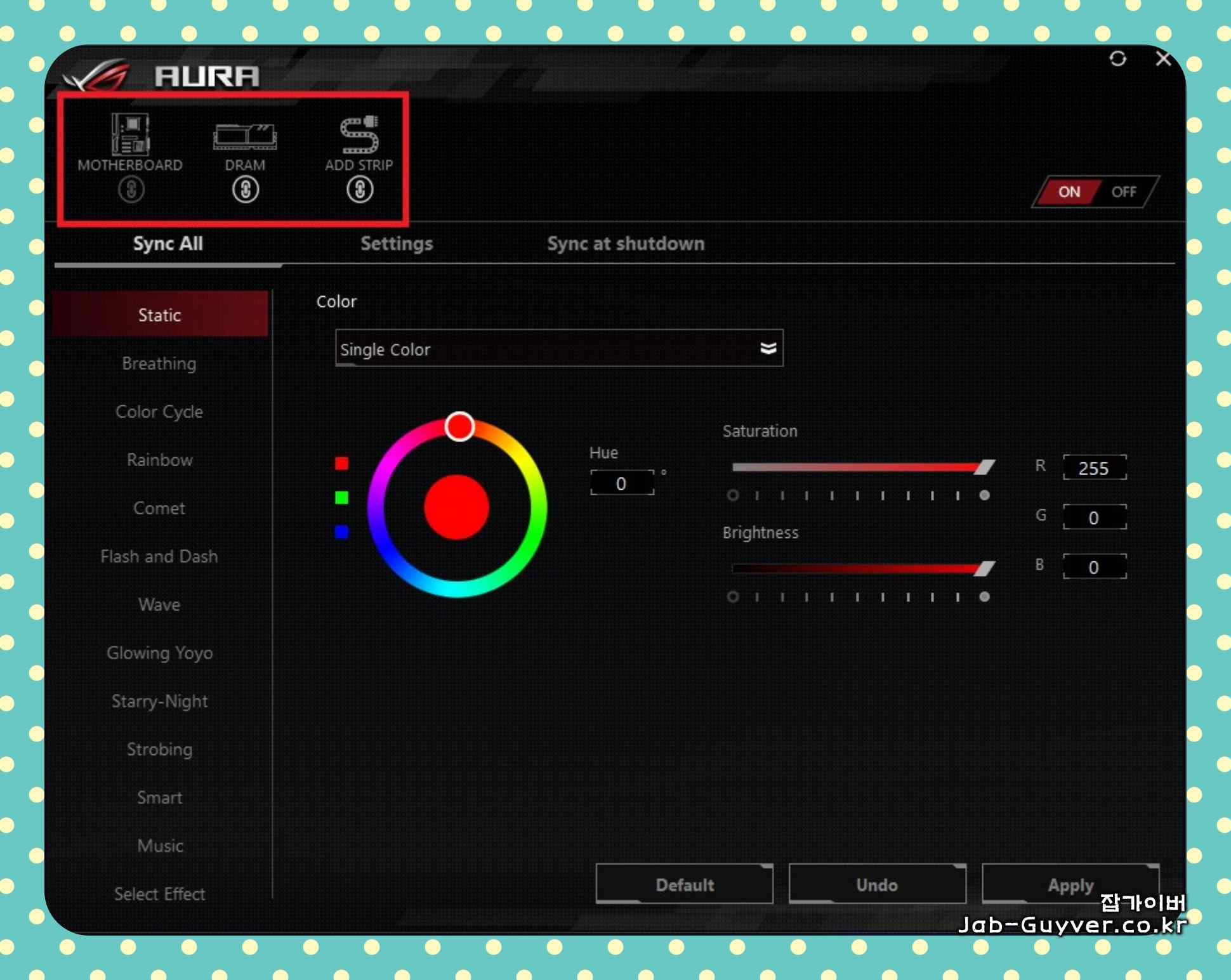Select the Motherboard device icon
Screen dimensions: 1231x980
click(130, 134)
